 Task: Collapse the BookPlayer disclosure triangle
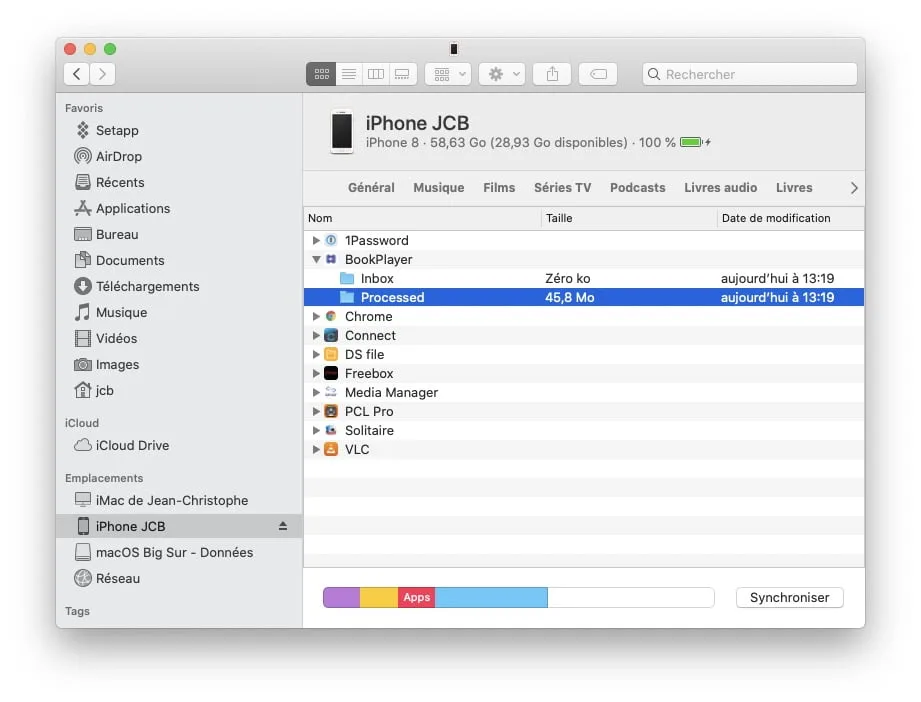coord(316,259)
